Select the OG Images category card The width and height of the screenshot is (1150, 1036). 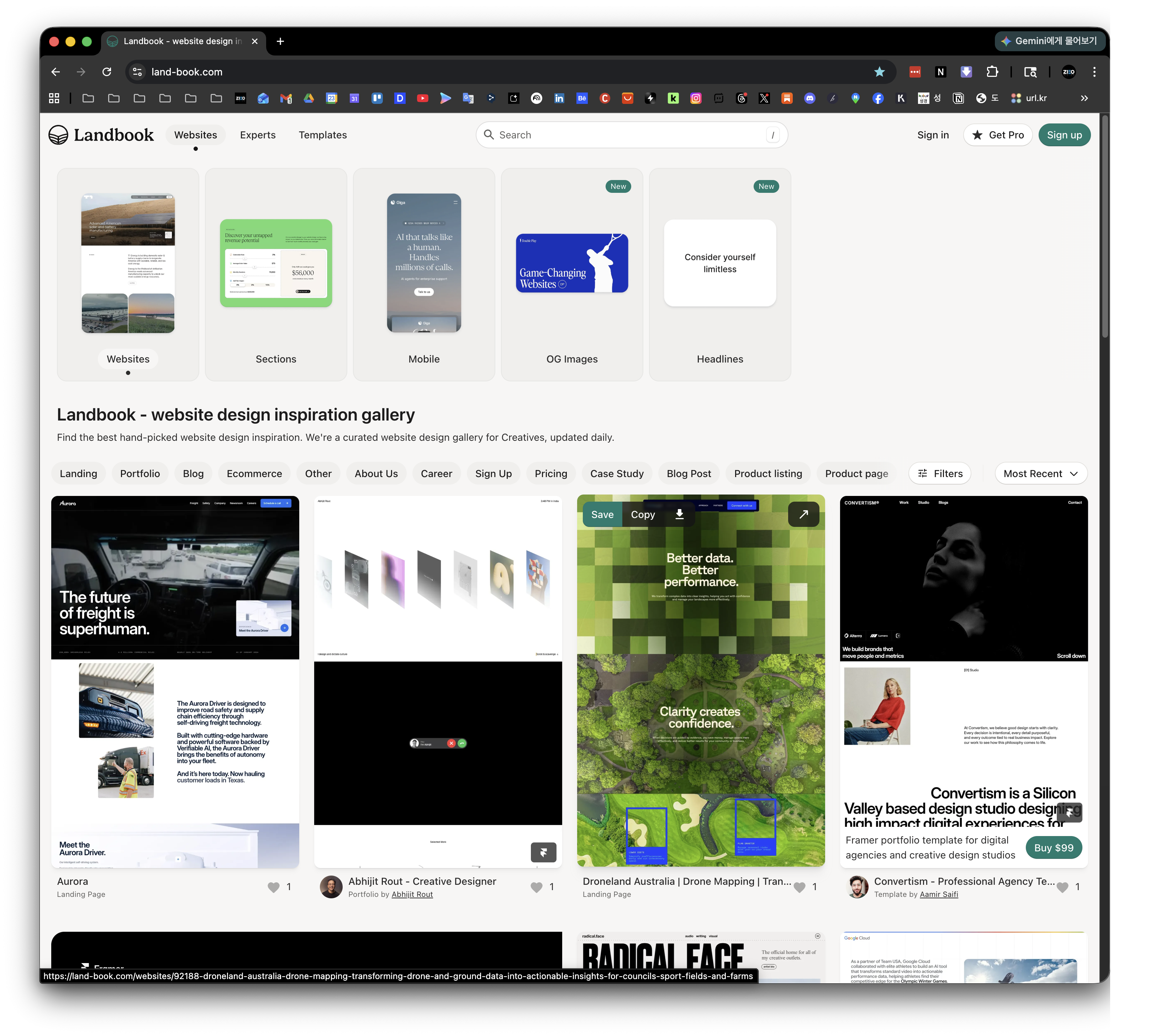[572, 274]
